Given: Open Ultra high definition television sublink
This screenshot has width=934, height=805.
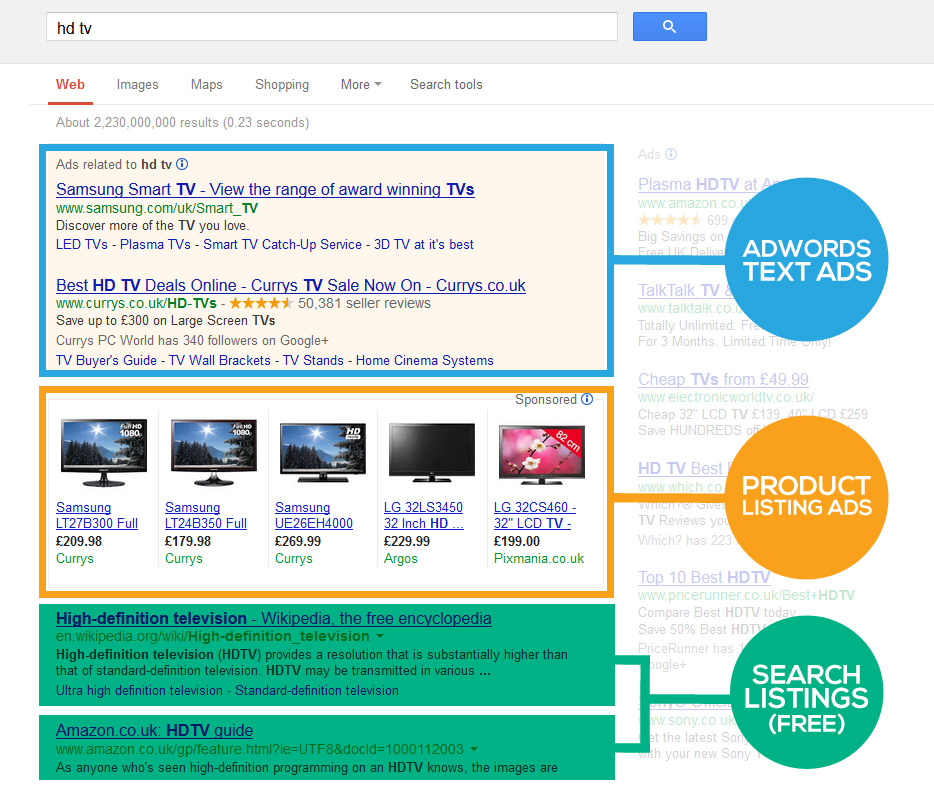Looking at the screenshot, I should [139, 691].
